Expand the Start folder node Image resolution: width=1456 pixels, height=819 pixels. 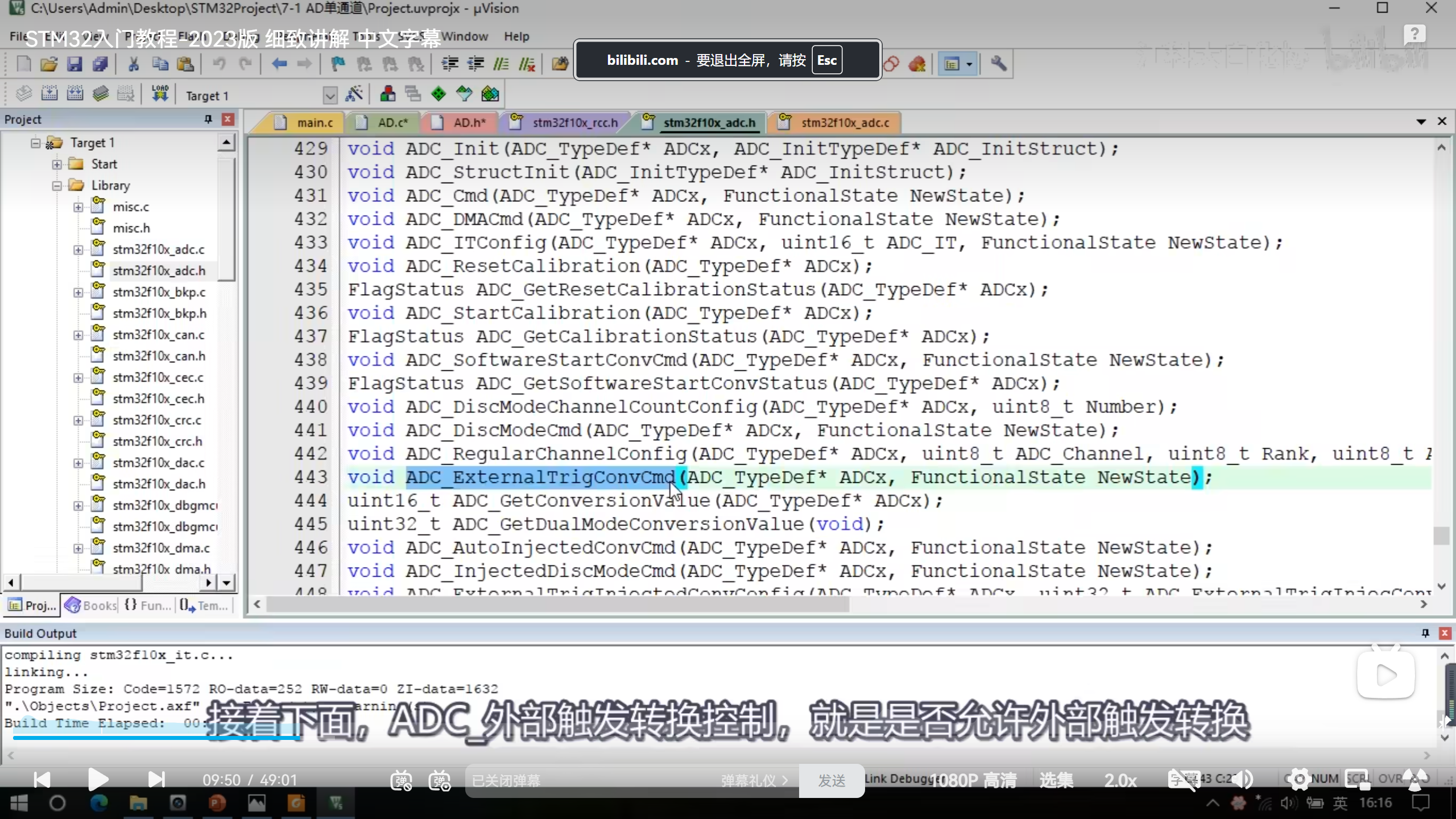point(57,164)
